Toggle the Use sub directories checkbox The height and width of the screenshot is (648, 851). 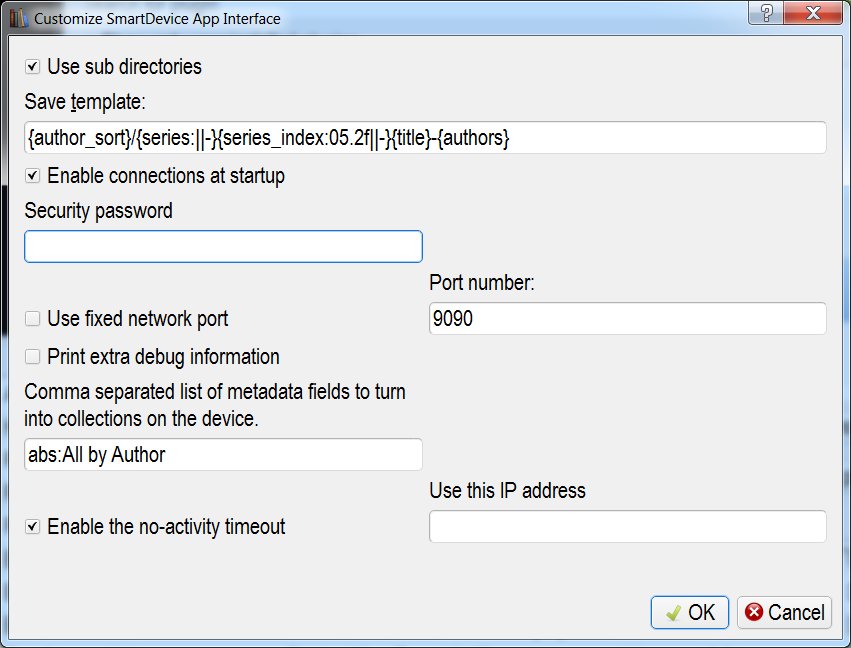[33, 67]
